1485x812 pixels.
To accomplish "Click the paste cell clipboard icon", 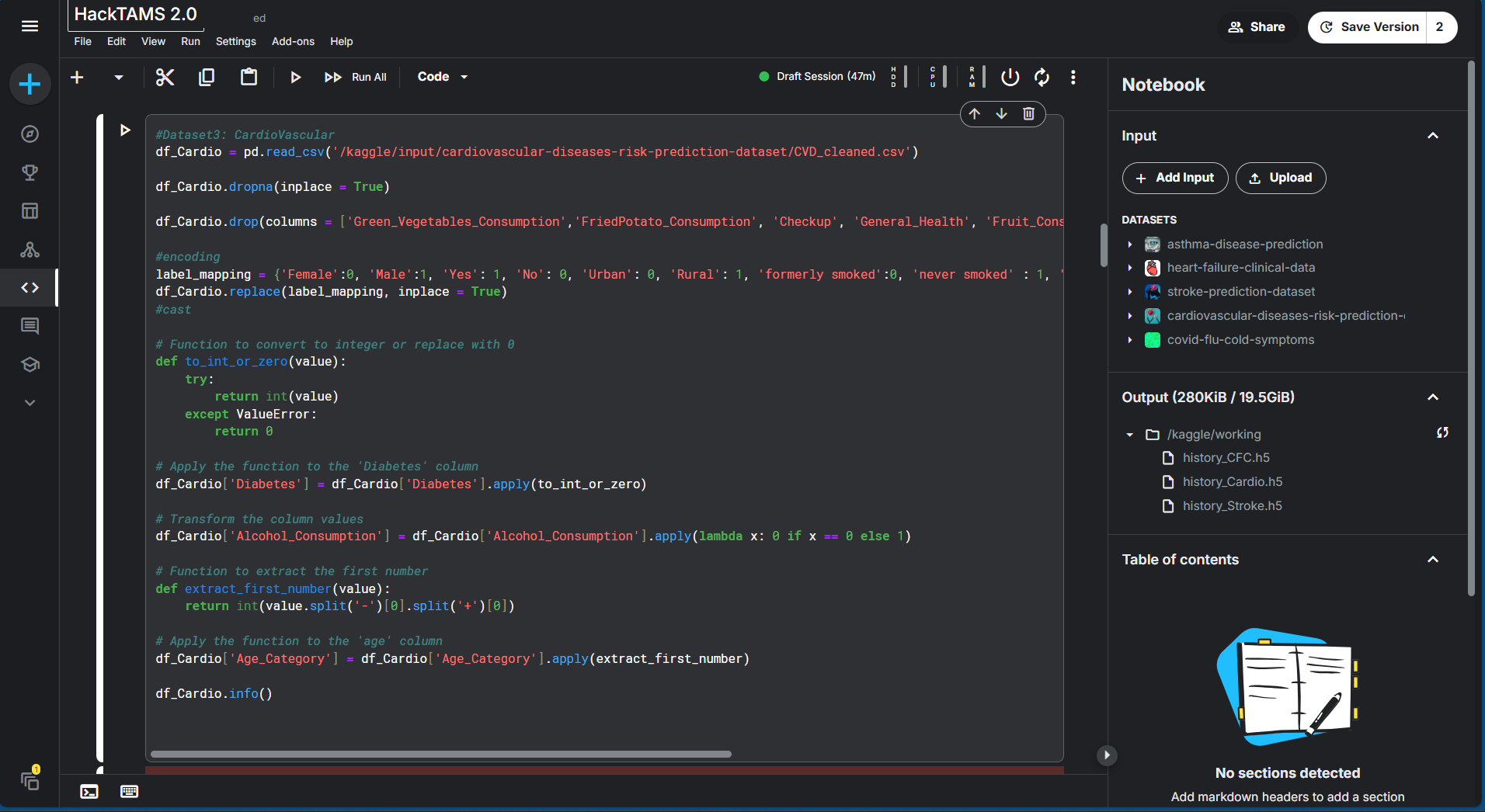I will (x=249, y=77).
